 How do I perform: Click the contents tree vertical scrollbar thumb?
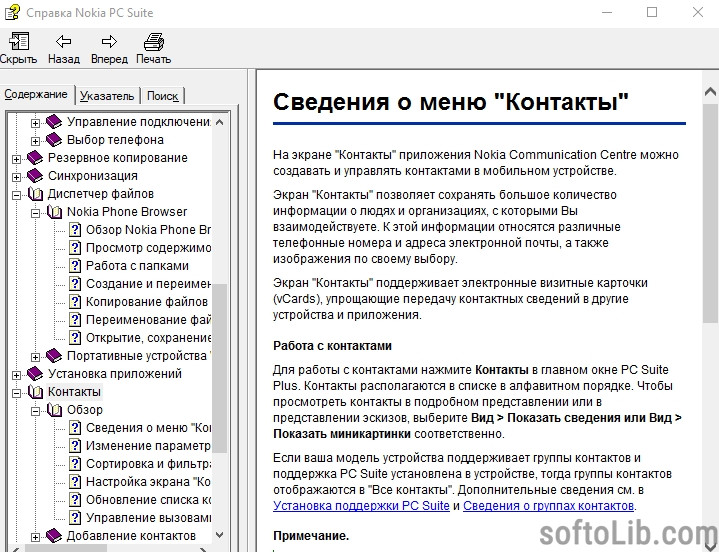tap(220, 368)
